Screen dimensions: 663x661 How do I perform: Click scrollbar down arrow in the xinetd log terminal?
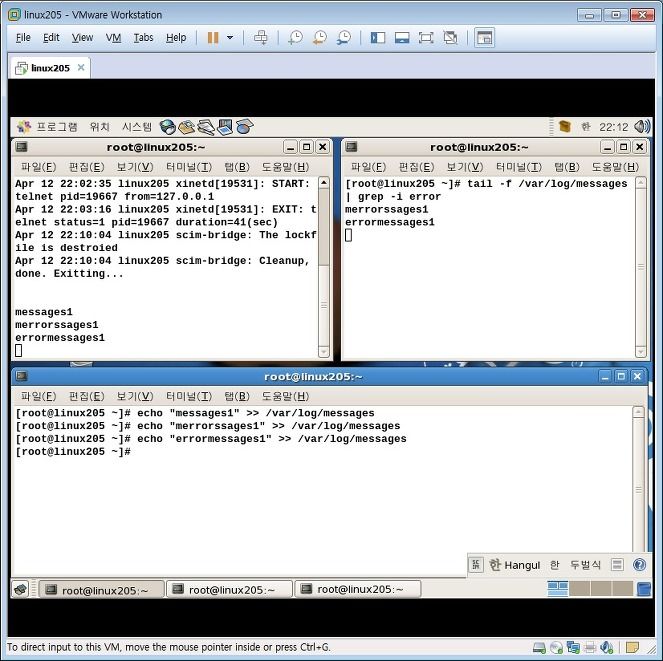point(324,351)
